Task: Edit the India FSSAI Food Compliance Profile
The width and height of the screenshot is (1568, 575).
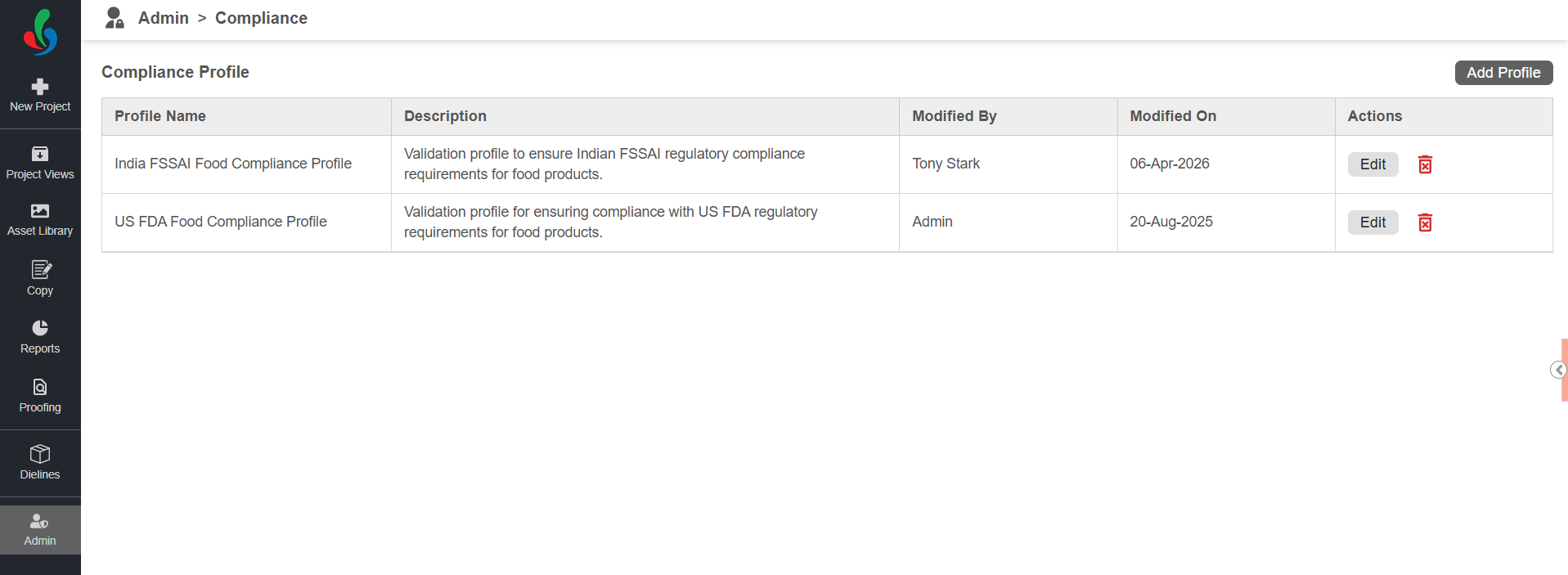Action: [x=1373, y=164]
